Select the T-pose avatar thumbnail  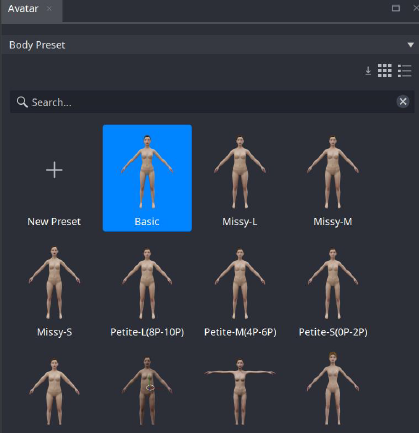tap(240, 391)
